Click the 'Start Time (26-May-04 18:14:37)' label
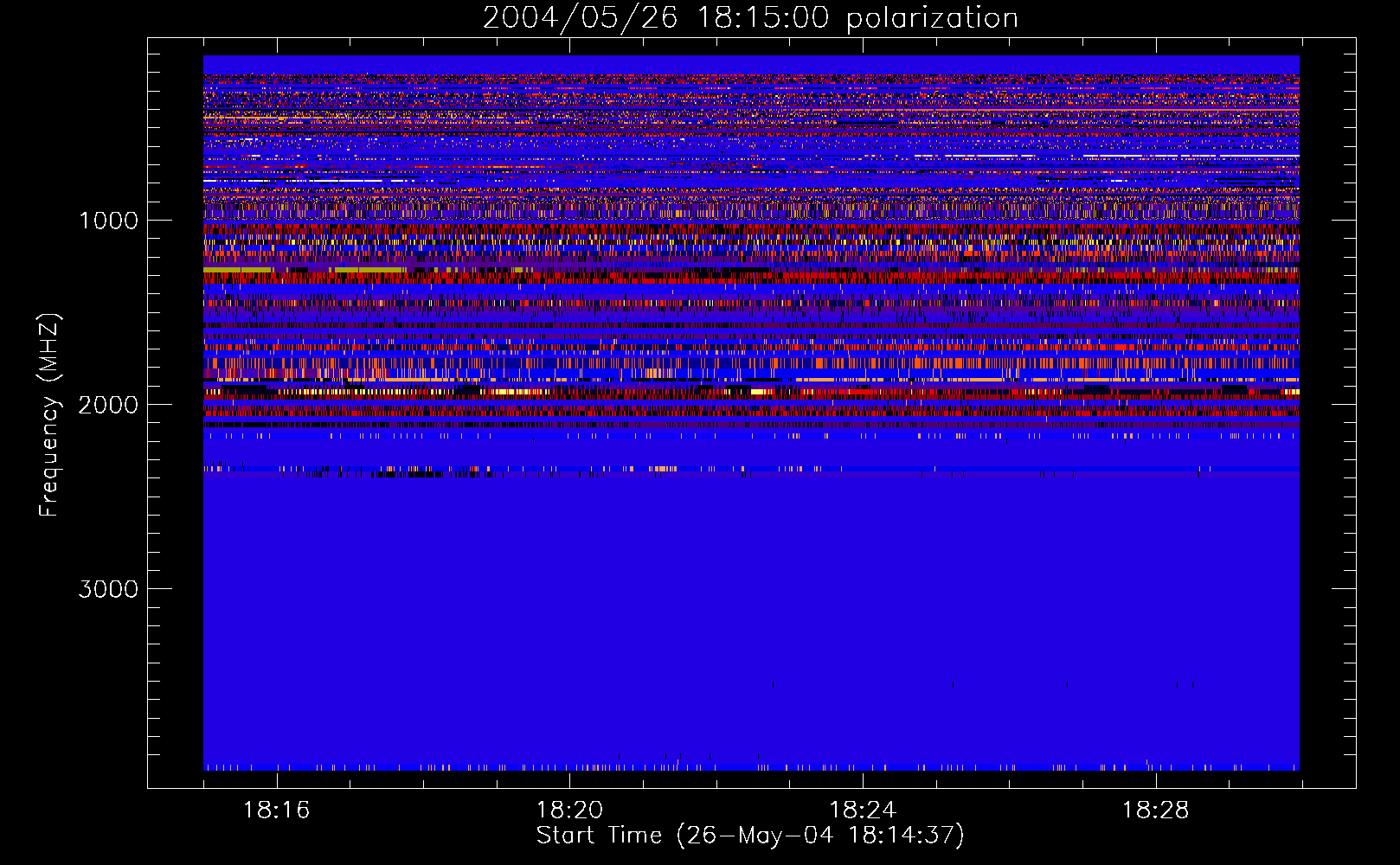This screenshot has height=865, width=1400. [750, 836]
